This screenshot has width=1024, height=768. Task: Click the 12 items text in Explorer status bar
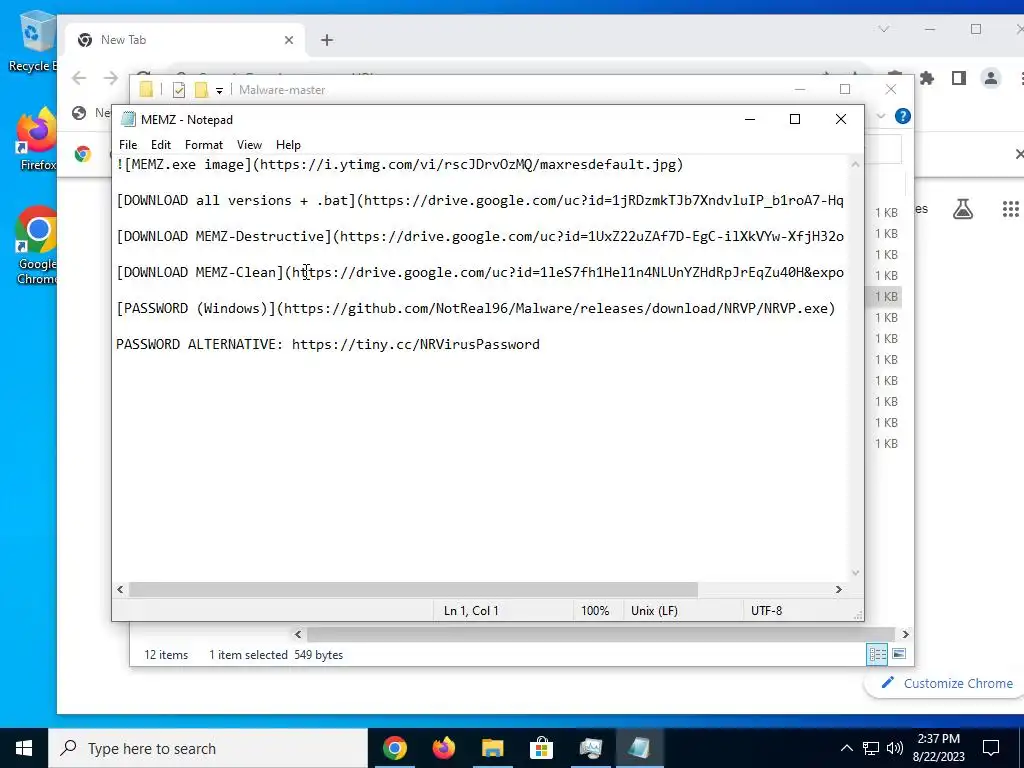click(166, 654)
